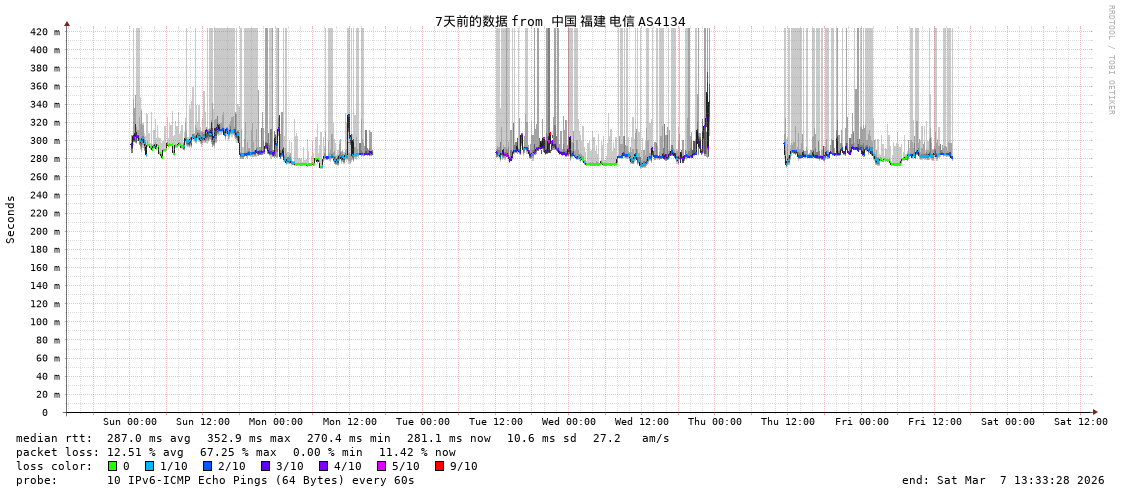Select the blue 2/10 loss swatch
This screenshot has width=1121, height=494.
(x=207, y=466)
